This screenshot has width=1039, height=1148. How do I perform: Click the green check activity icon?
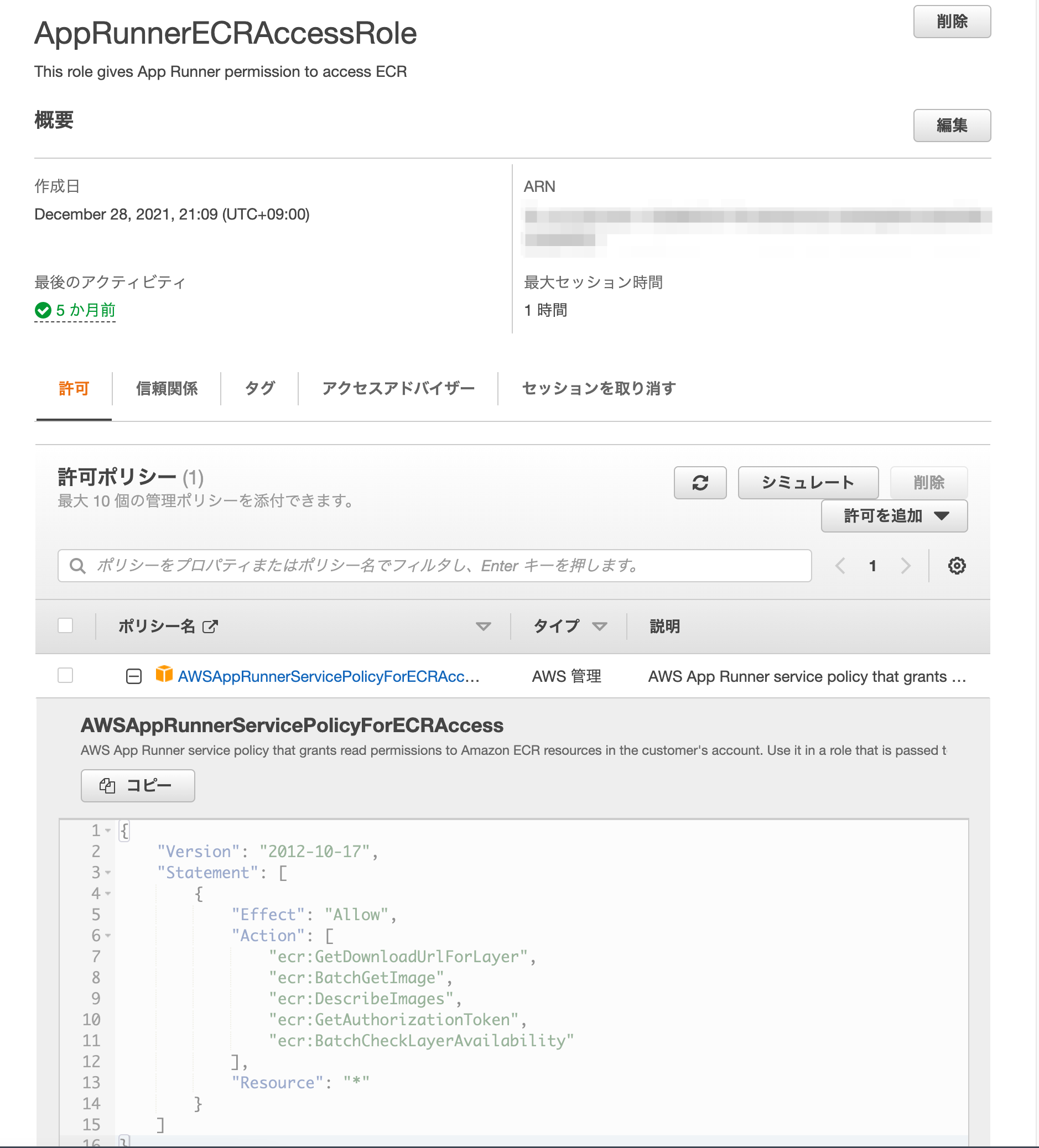(x=43, y=310)
